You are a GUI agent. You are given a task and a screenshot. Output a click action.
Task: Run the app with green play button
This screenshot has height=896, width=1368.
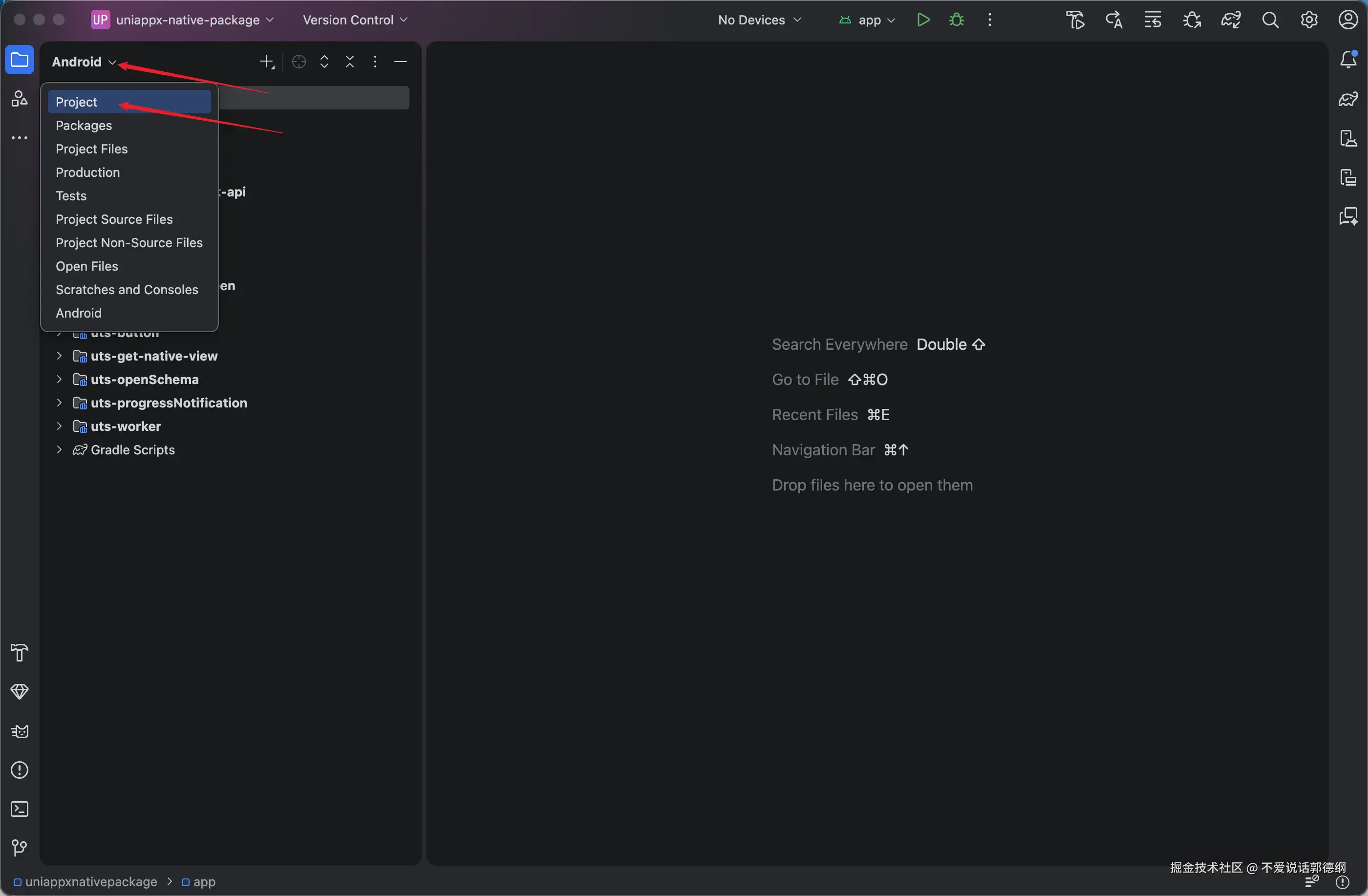(x=923, y=20)
